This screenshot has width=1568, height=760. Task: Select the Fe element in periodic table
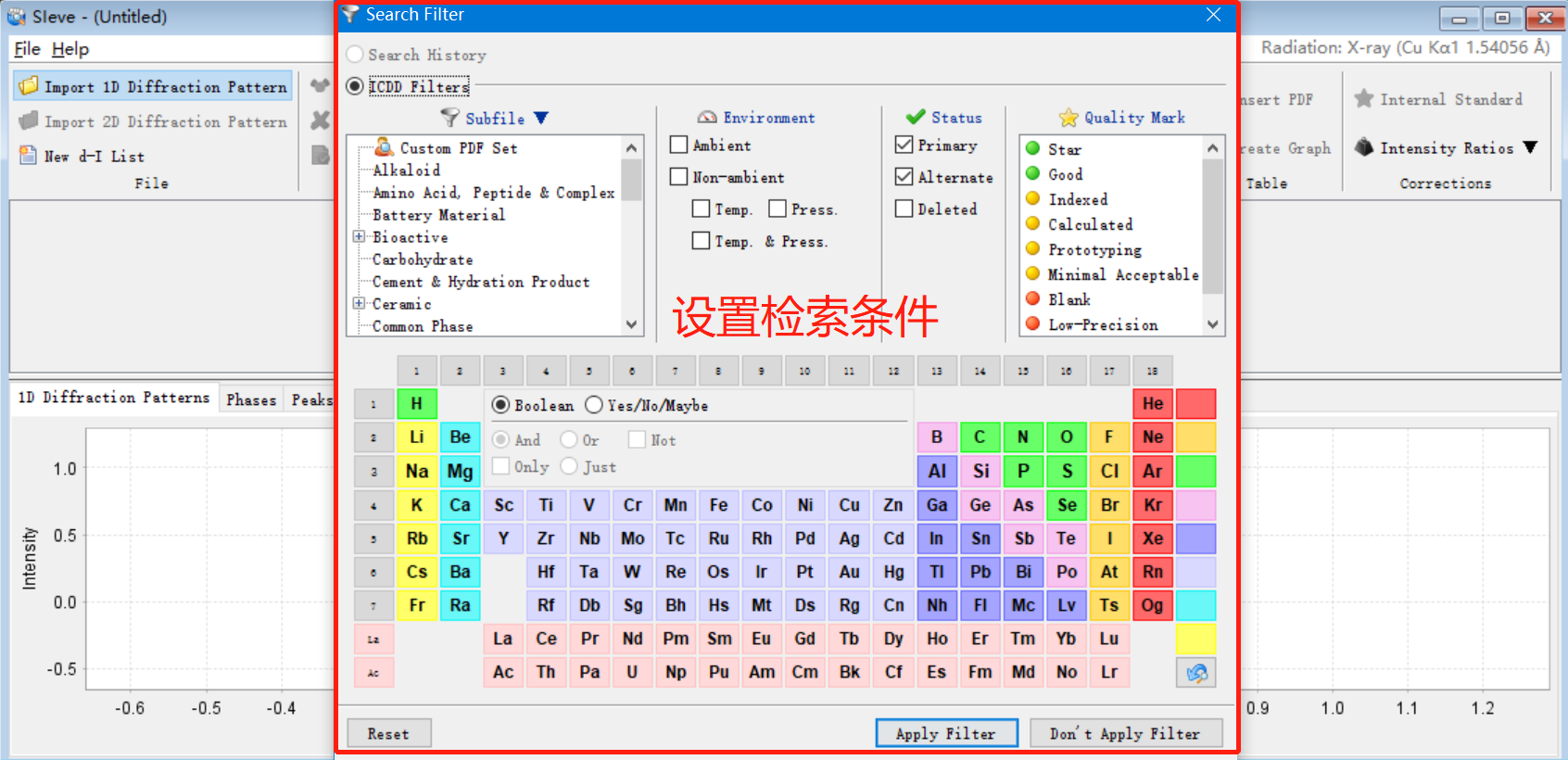click(718, 505)
